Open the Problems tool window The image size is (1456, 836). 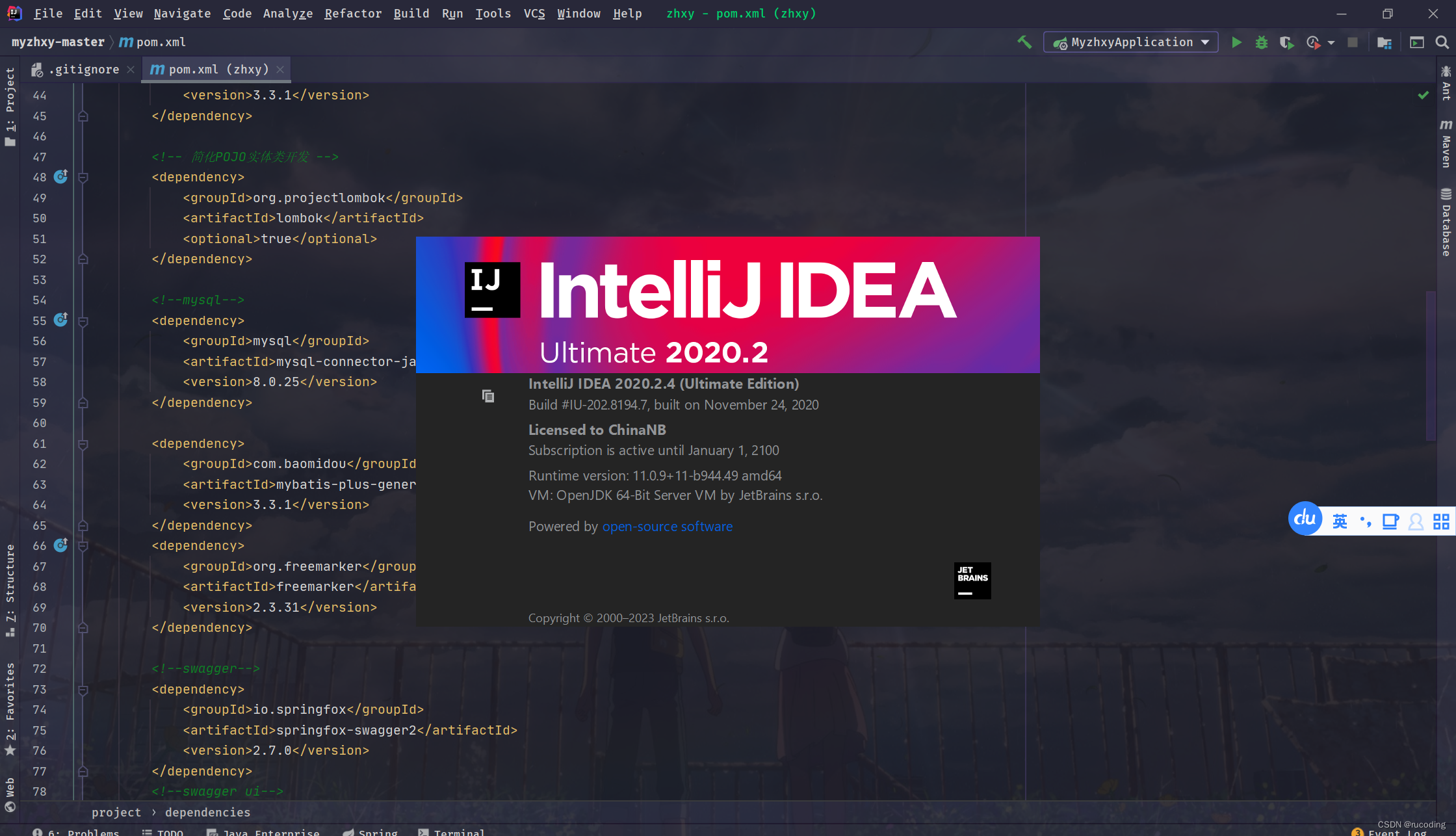click(76, 831)
